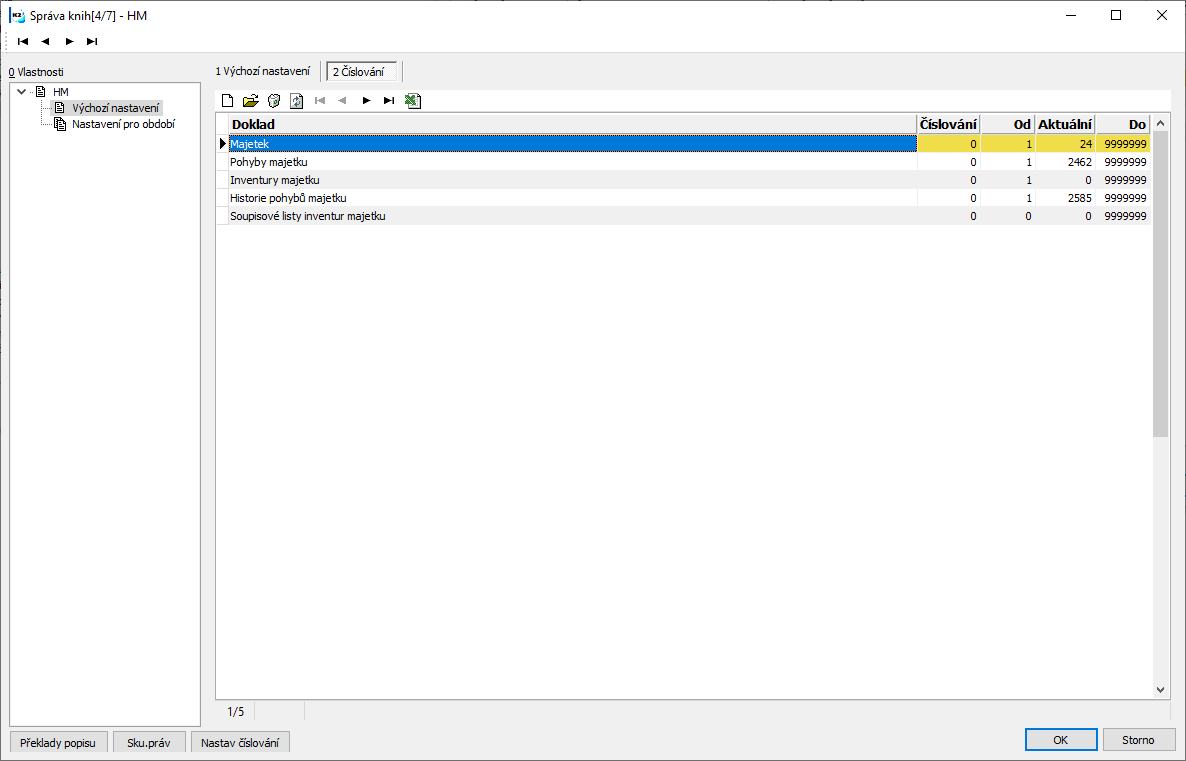This screenshot has height=761, width=1186.
Task: Go to the next book in window toolbar
Action: [69, 42]
